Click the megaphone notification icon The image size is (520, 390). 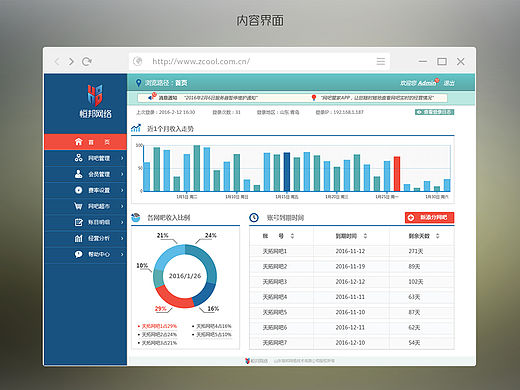152,97
